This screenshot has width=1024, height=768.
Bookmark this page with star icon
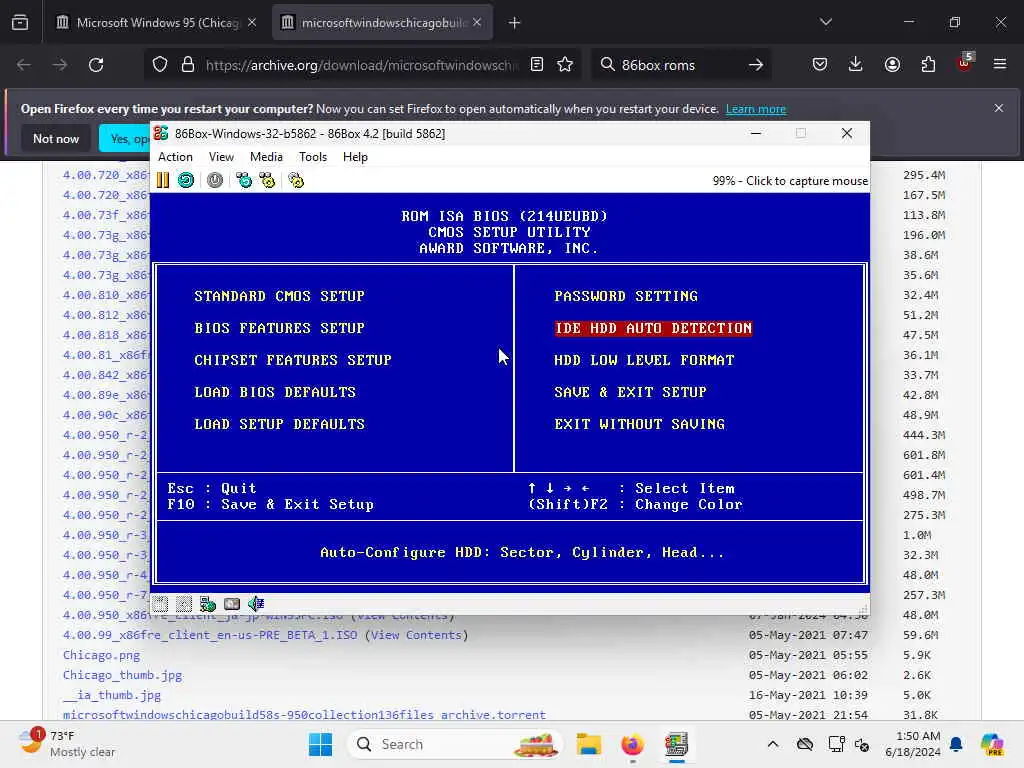pyautogui.click(x=565, y=65)
